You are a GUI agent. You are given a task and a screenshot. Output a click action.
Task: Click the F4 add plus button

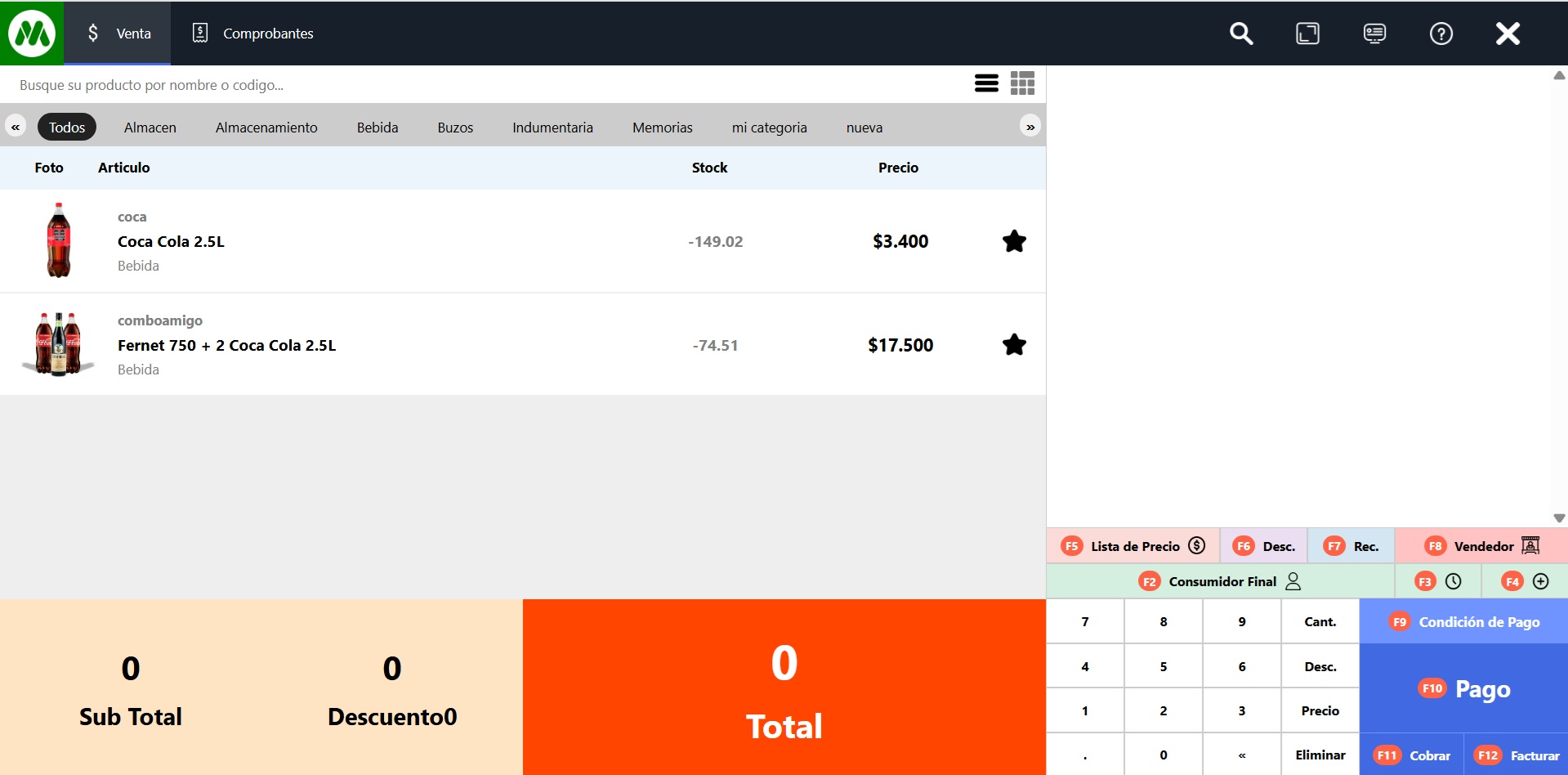click(1525, 581)
